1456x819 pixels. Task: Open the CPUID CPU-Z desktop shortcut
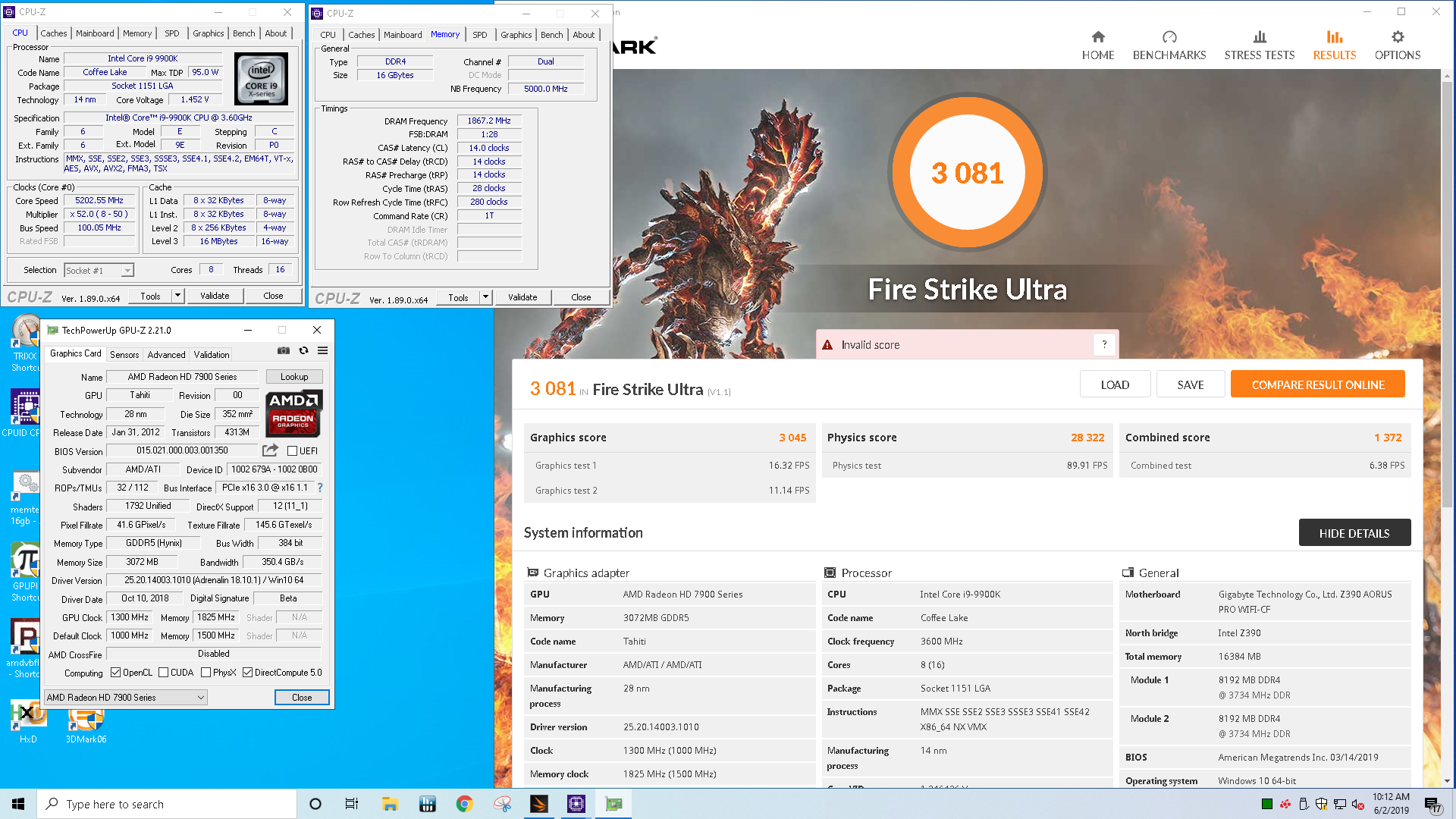click(x=24, y=414)
